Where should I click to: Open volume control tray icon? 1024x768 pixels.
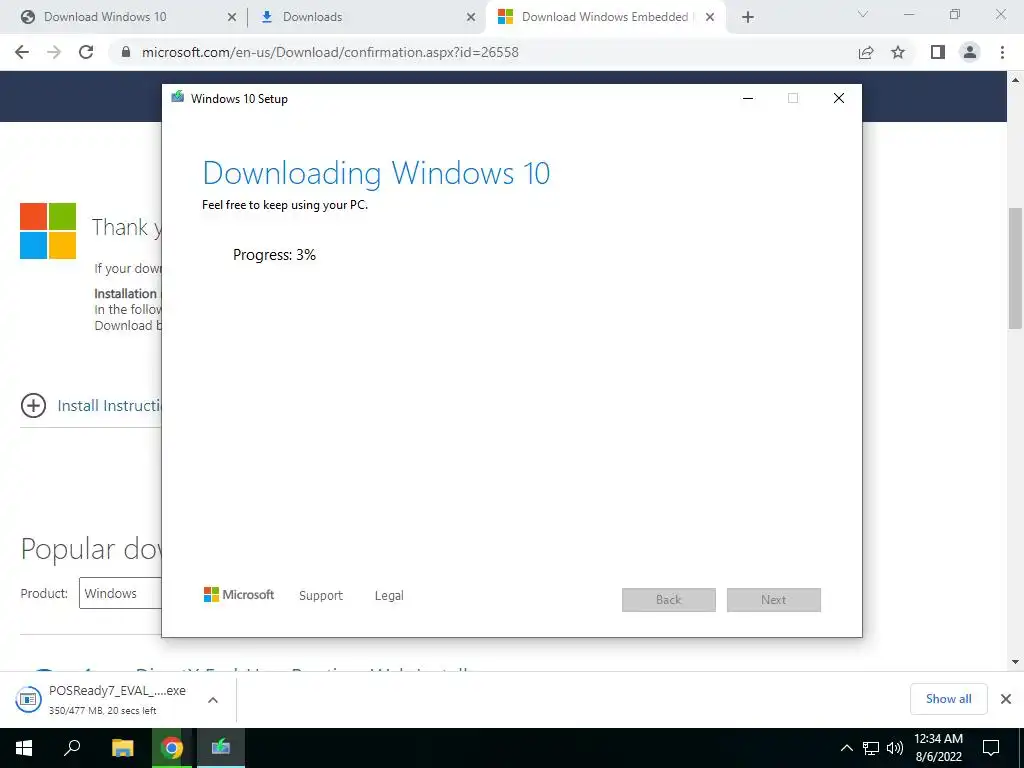point(895,748)
